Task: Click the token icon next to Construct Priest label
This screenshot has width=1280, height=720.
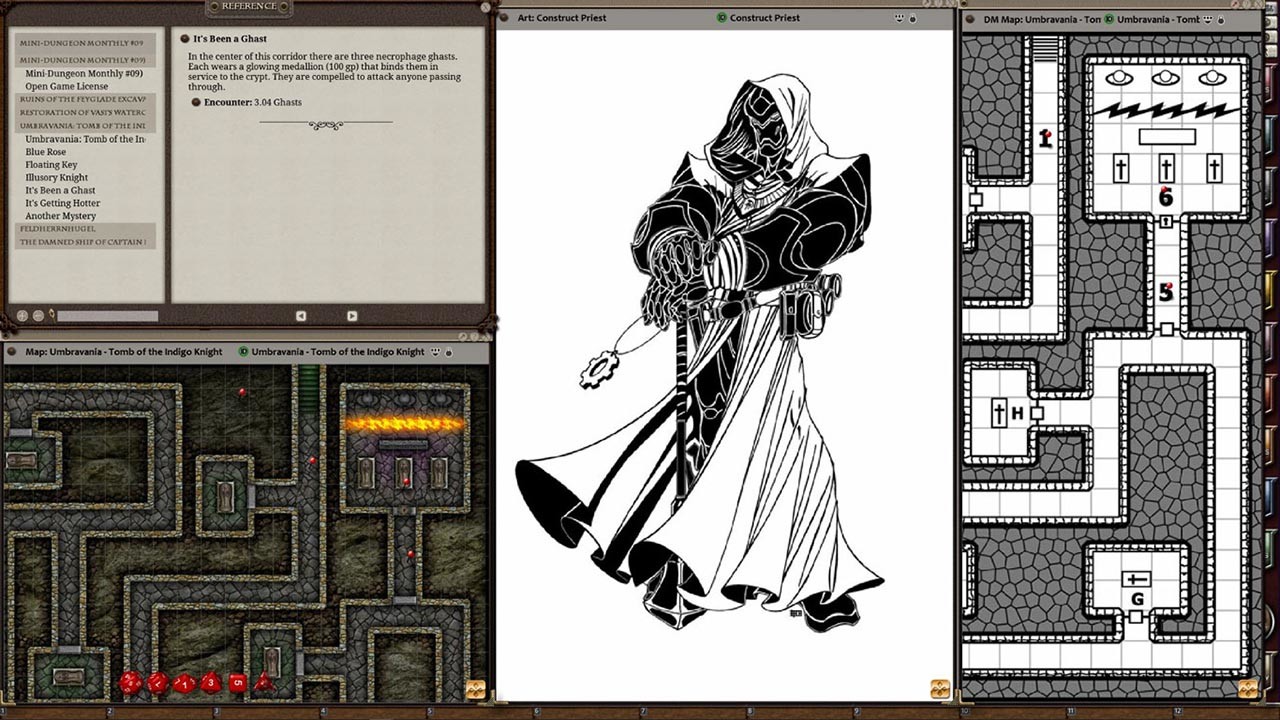Action: (x=722, y=17)
